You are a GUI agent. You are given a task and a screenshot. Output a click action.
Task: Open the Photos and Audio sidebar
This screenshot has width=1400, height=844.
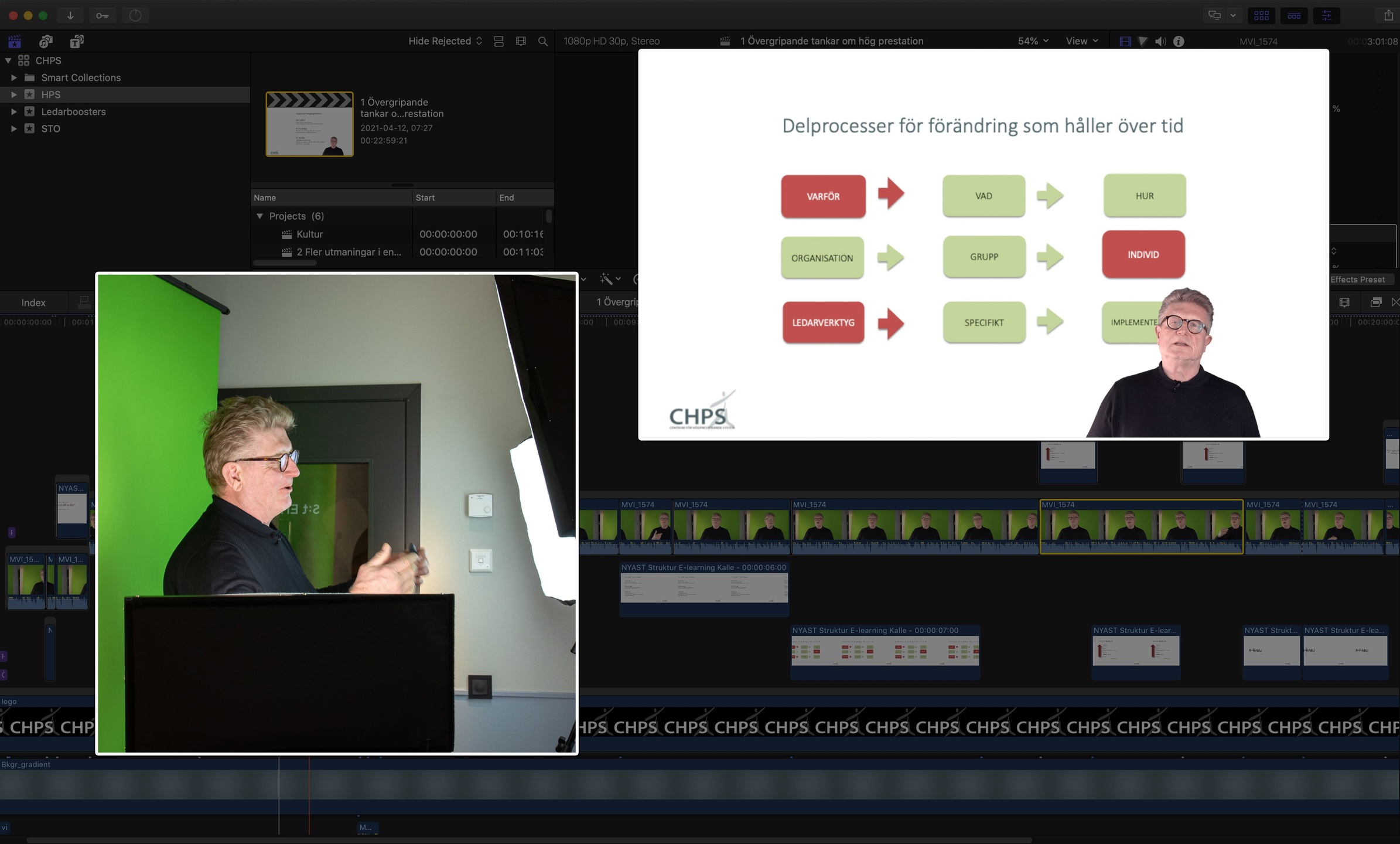(46, 41)
